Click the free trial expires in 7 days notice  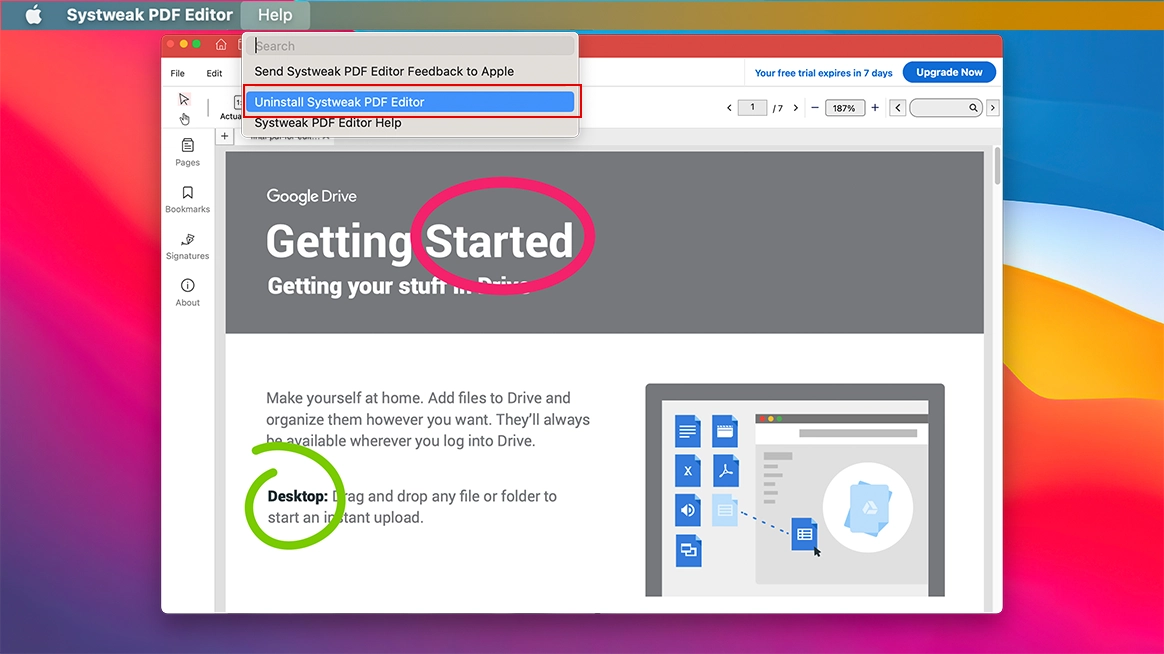click(823, 73)
